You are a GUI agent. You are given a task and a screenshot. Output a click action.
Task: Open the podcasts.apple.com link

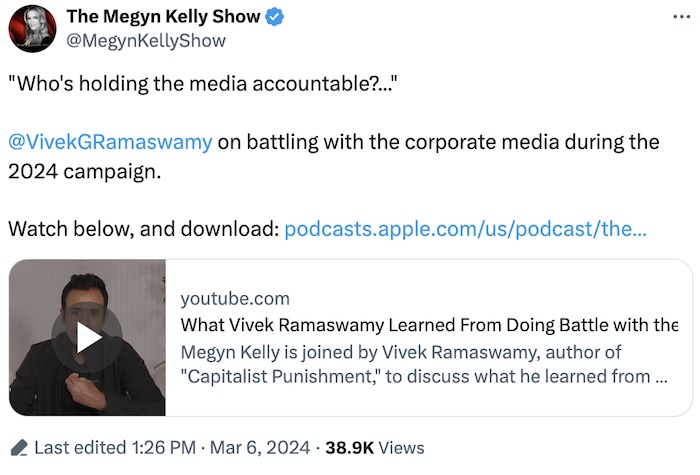(465, 229)
